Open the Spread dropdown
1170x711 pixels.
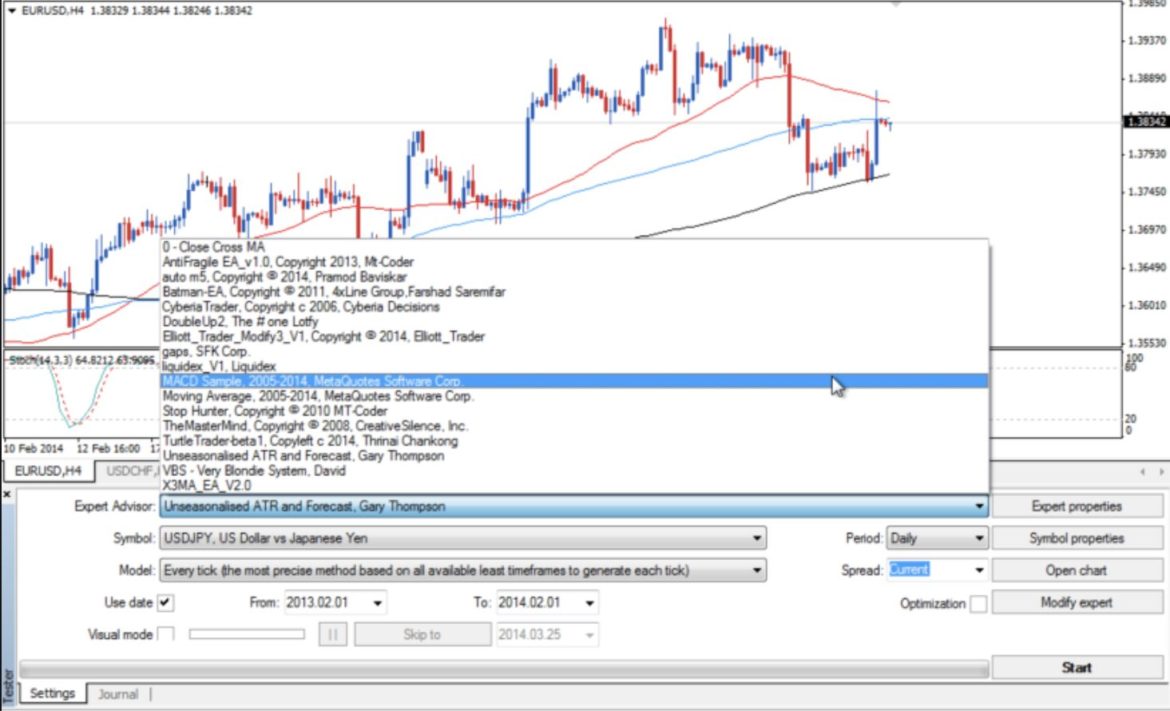point(978,569)
